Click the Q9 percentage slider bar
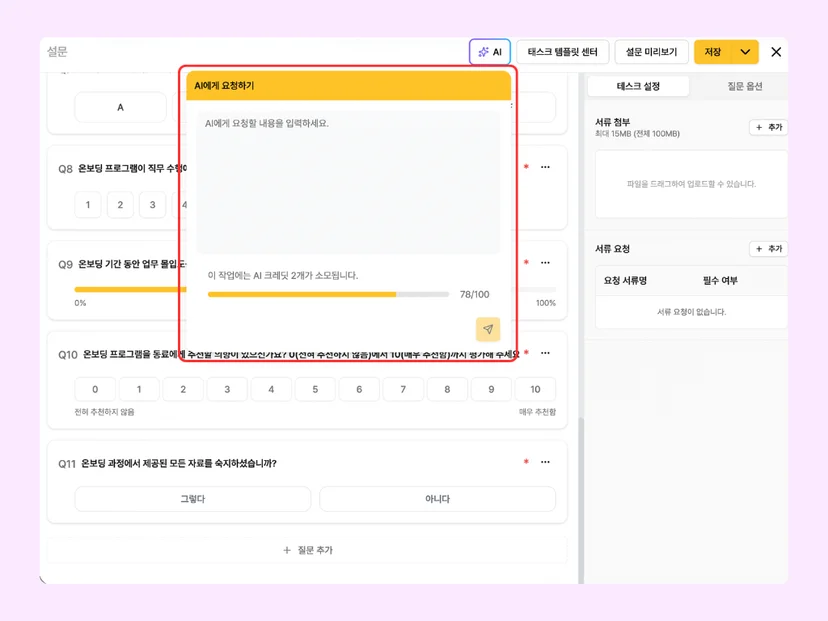828x621 pixels. point(315,289)
